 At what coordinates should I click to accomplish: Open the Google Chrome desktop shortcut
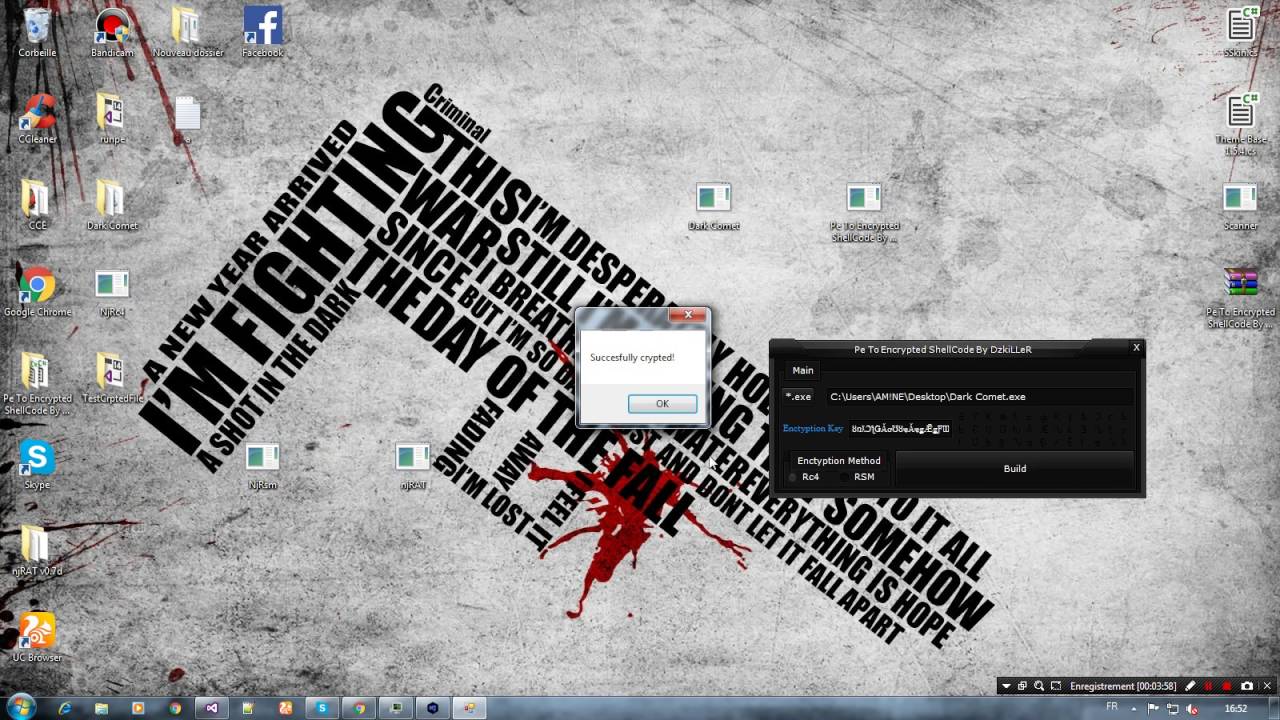pos(37,292)
